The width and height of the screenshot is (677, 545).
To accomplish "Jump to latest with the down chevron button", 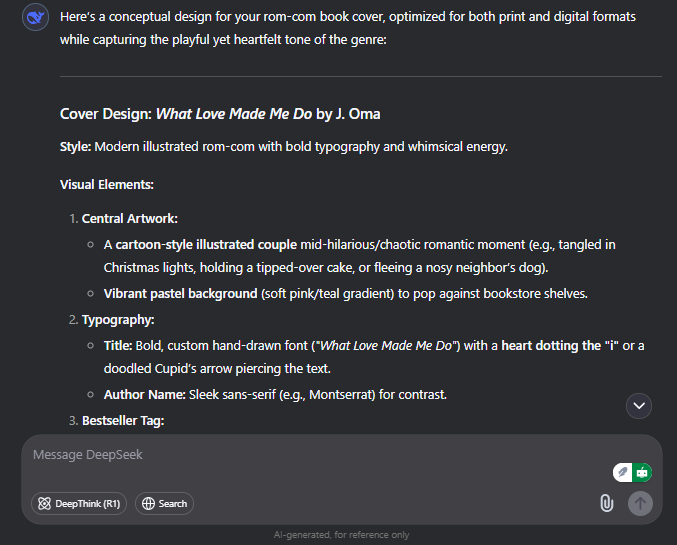I will tap(639, 406).
